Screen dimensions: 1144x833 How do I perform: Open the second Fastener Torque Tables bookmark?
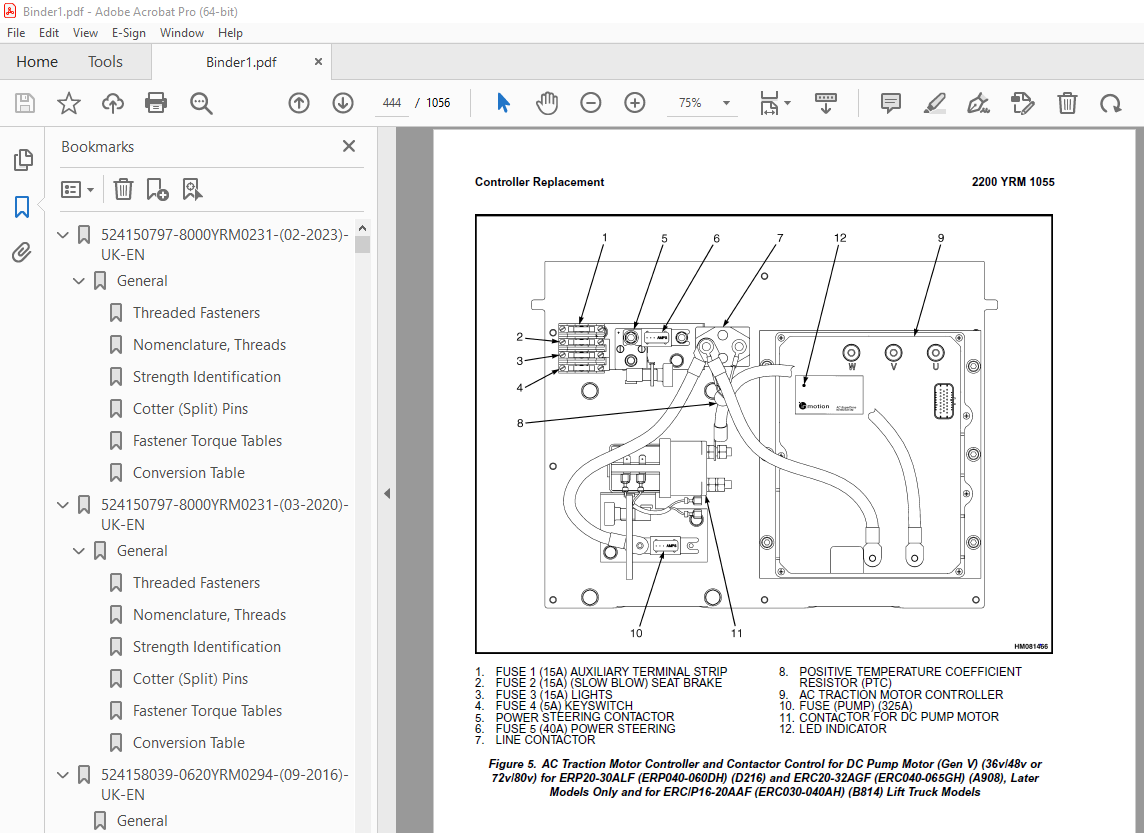coord(207,711)
